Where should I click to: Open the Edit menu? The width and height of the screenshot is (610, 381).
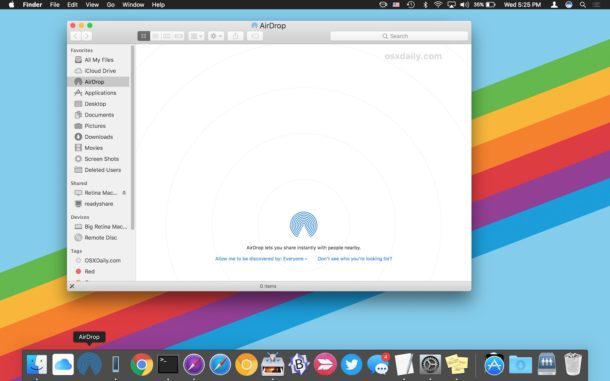pyautogui.click(x=72, y=5)
